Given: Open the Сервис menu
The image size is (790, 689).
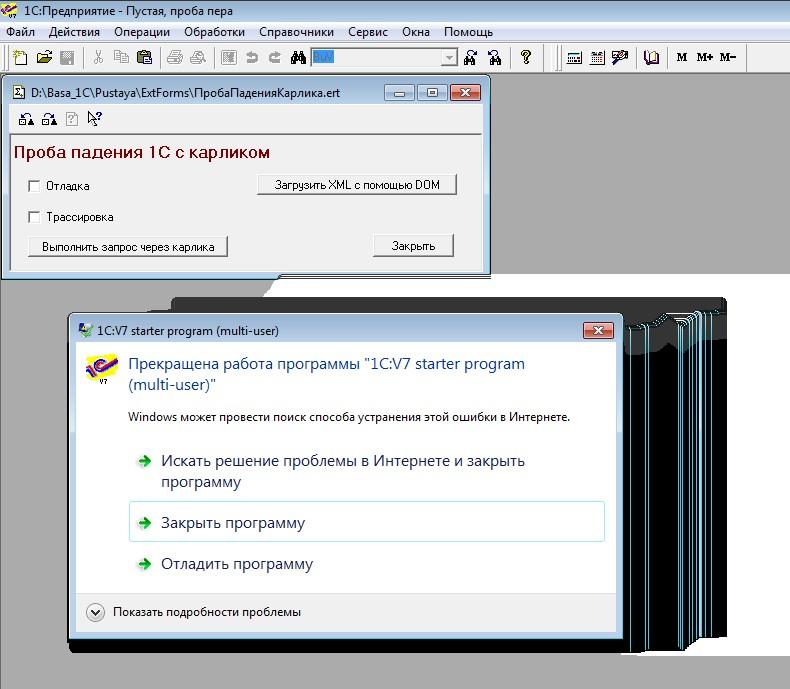Looking at the screenshot, I should (367, 32).
